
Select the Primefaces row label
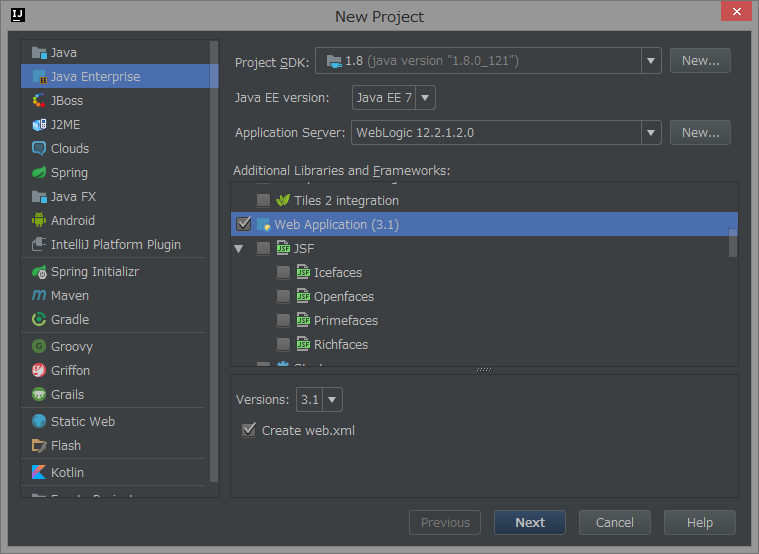click(x=346, y=320)
